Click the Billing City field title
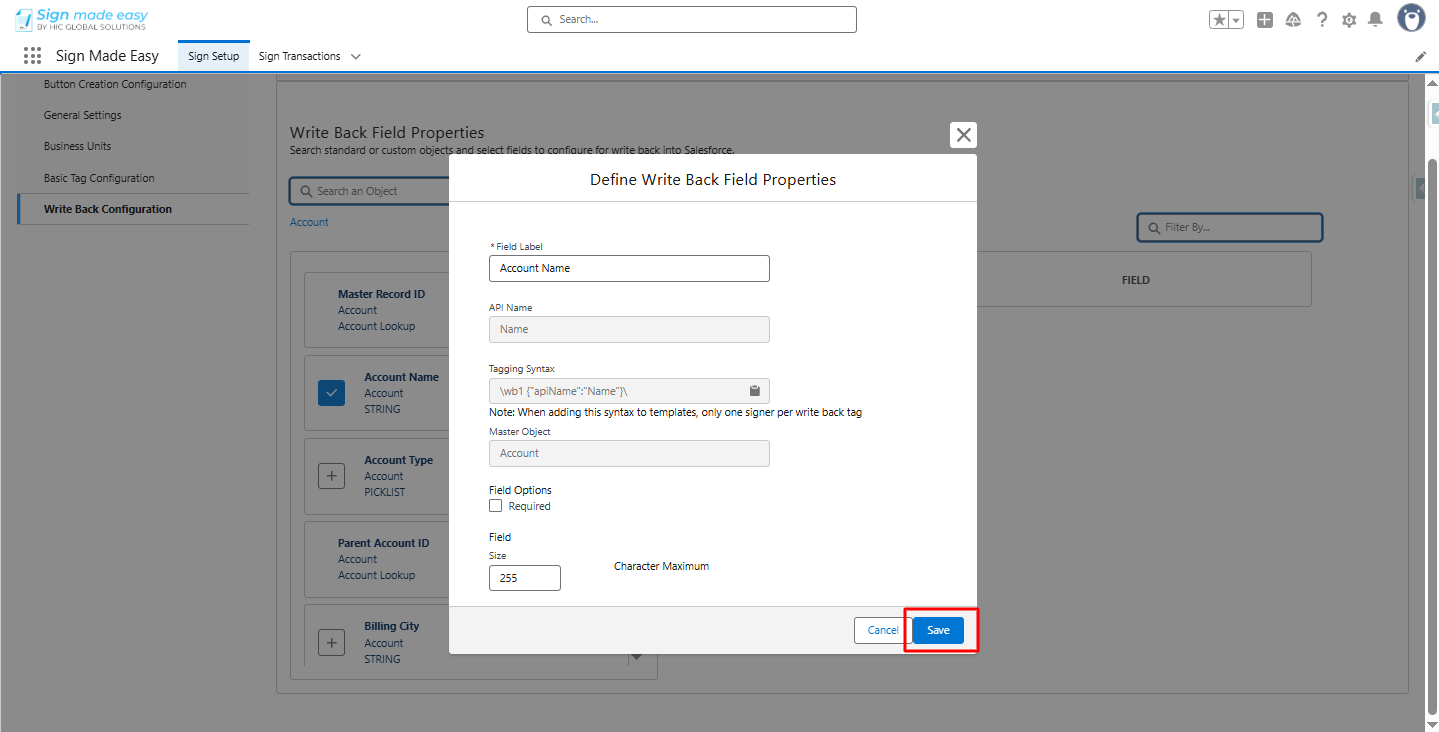This screenshot has width=1439, height=732. (392, 626)
